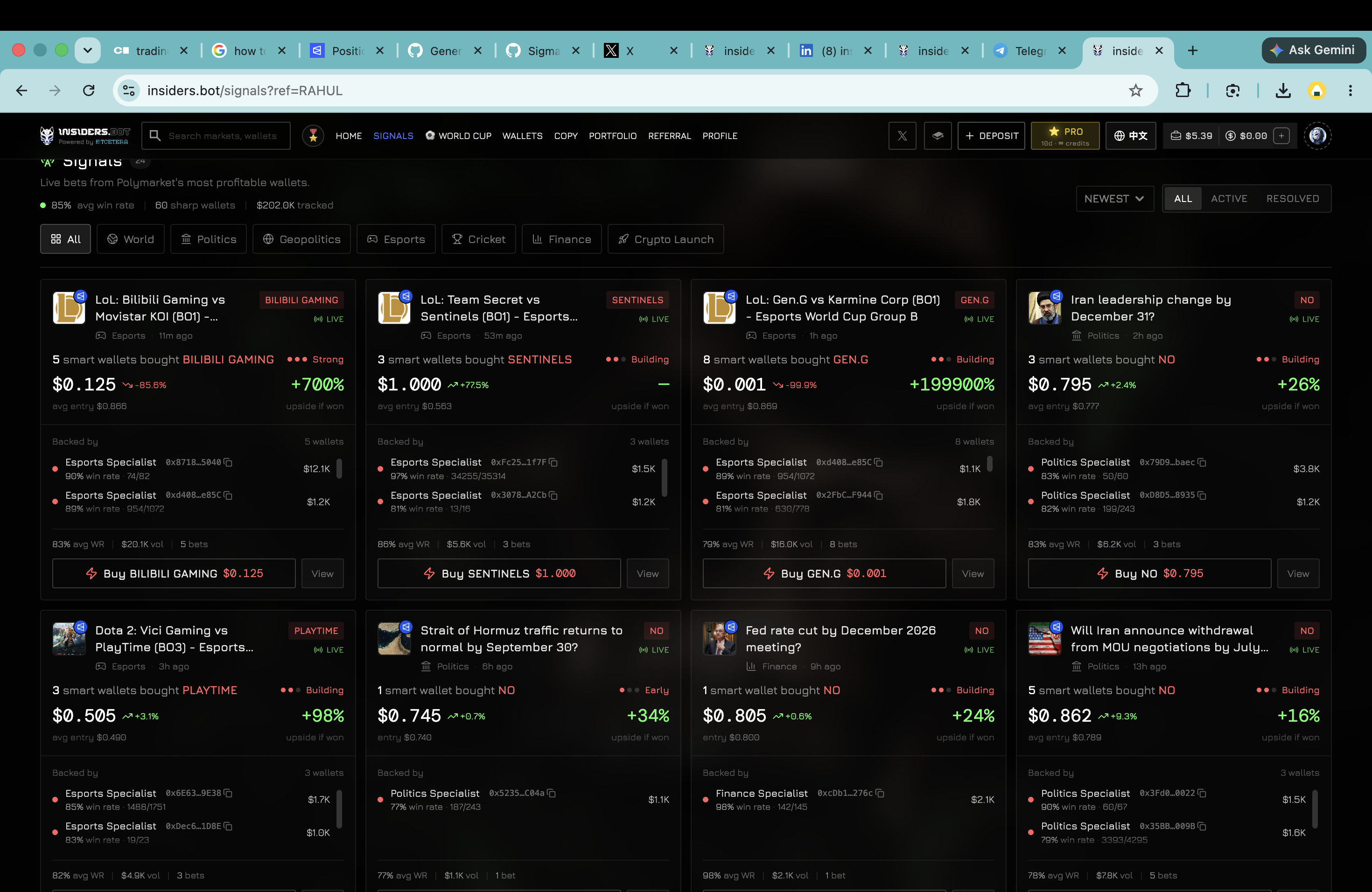1372x892 pixels.
Task: Filter signals by Crypto Launch category
Action: click(666, 239)
